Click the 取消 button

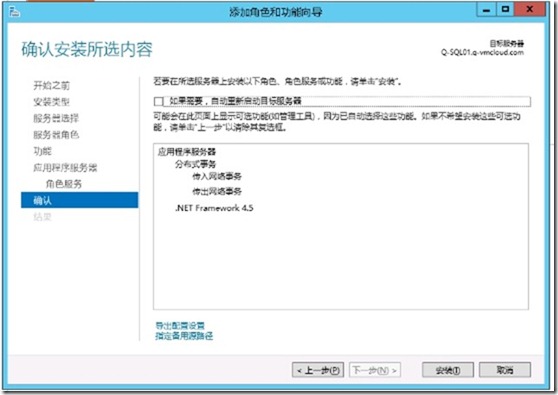(x=505, y=370)
